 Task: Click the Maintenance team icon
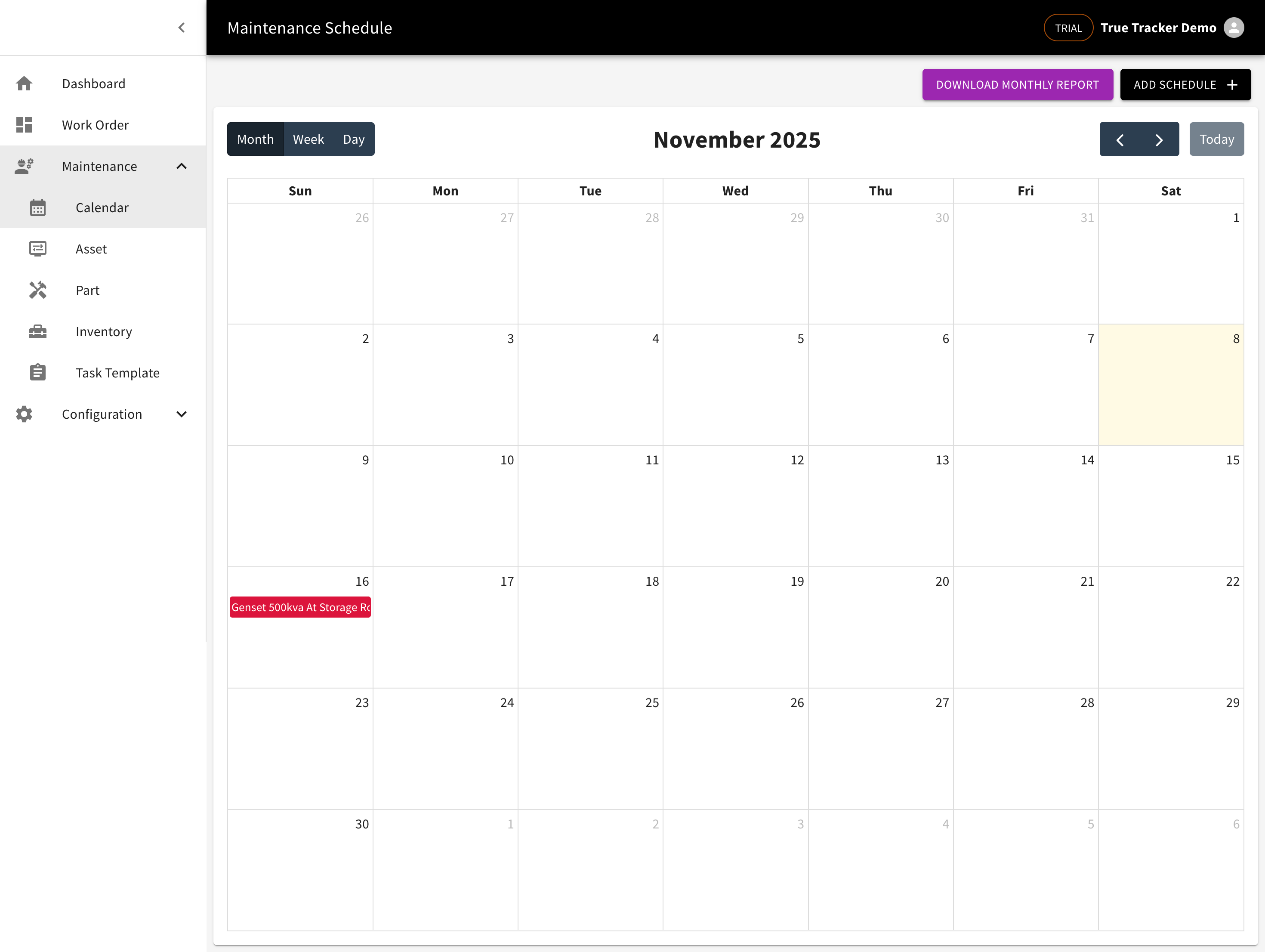25,166
